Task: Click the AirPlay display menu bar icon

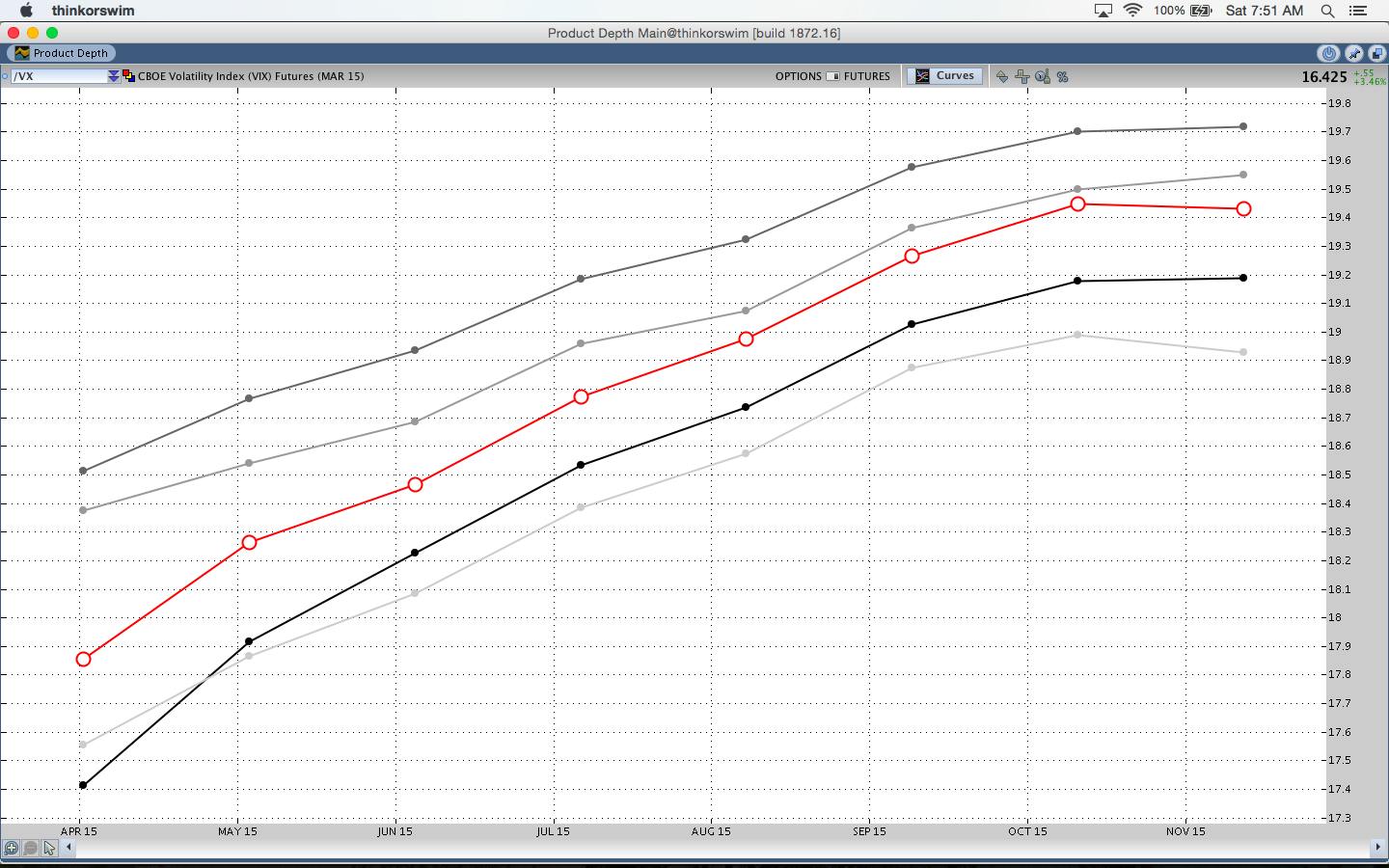Action: (x=1103, y=11)
